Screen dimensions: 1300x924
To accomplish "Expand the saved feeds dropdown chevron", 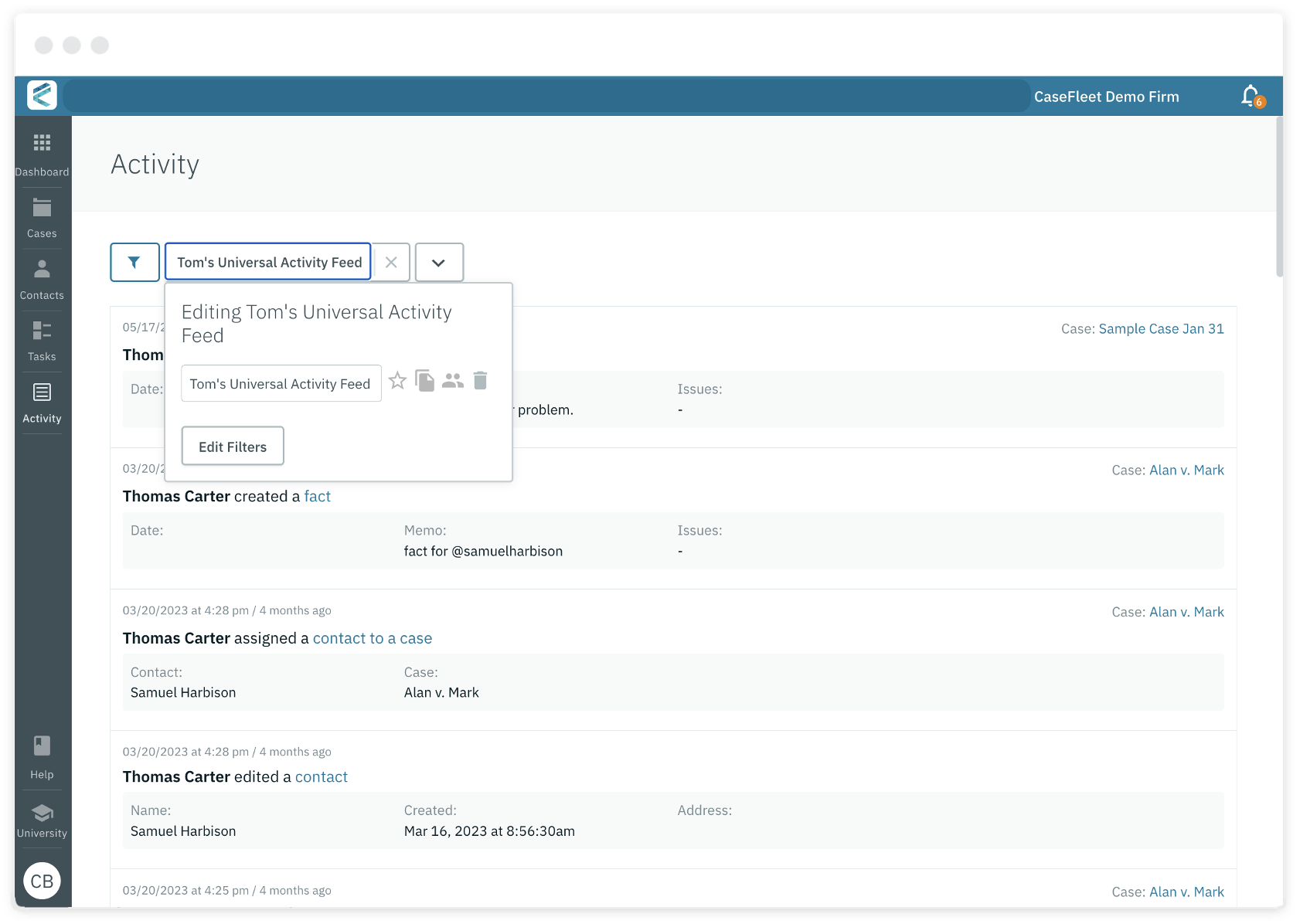I will coord(439,262).
